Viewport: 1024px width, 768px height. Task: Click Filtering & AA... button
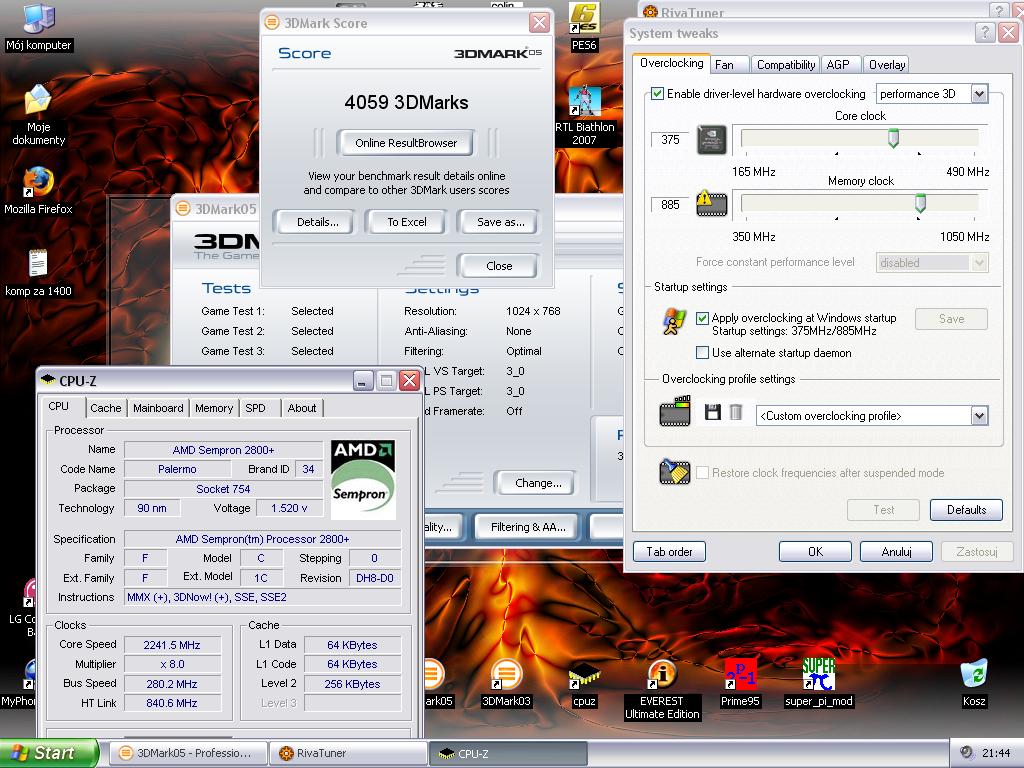[528, 527]
